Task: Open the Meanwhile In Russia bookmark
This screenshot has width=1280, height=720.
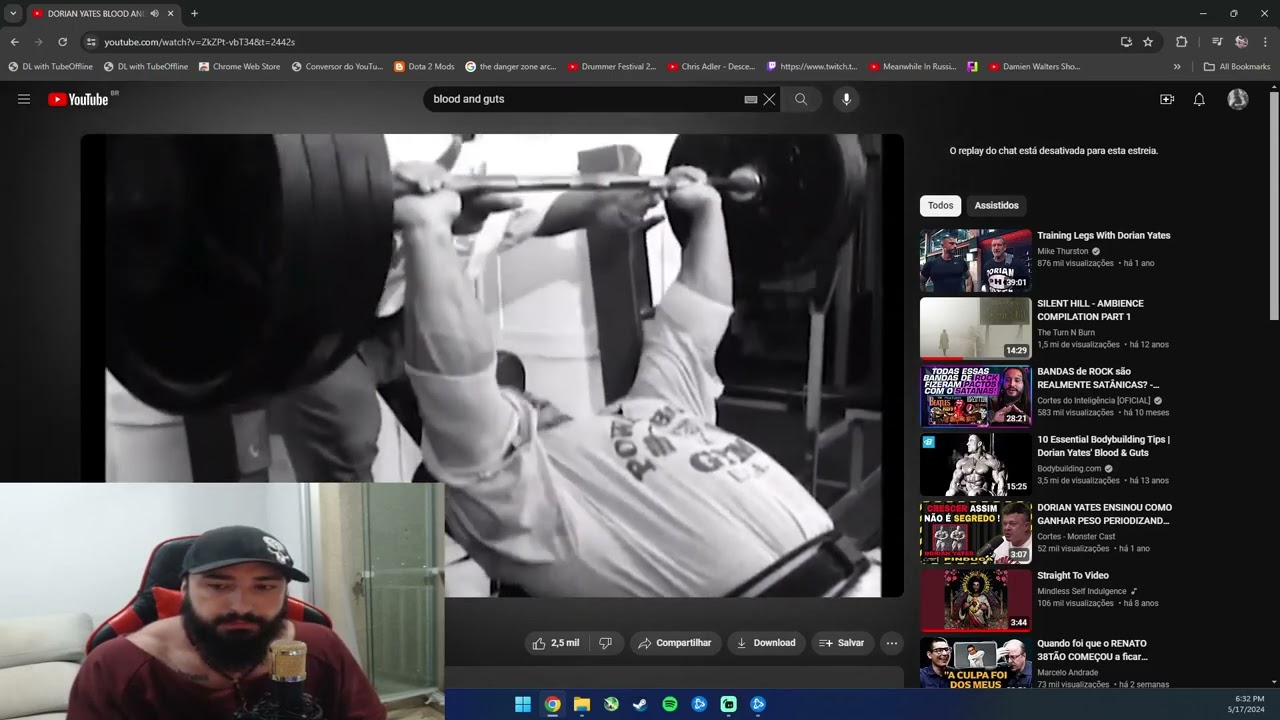Action: [912, 67]
